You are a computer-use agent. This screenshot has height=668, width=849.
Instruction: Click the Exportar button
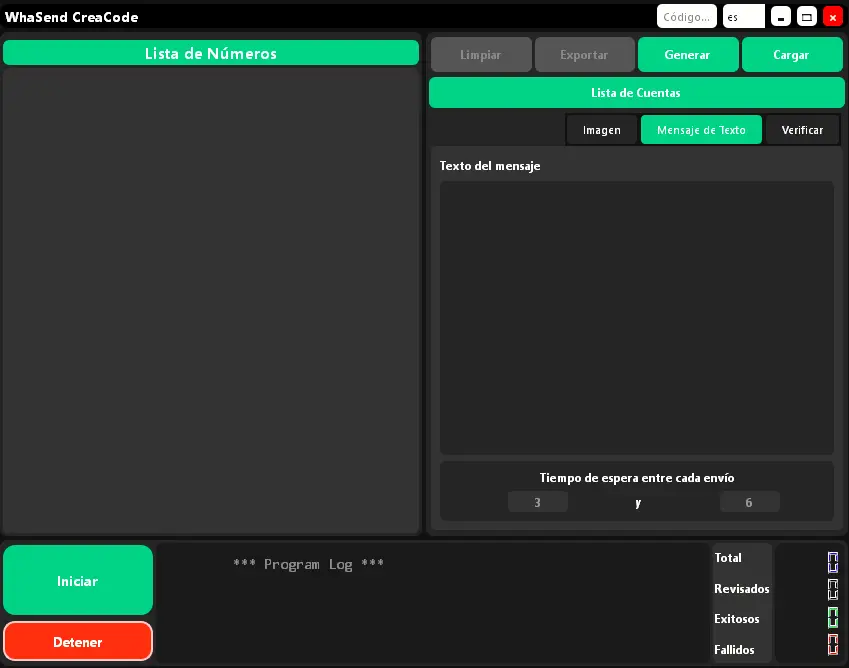584,54
